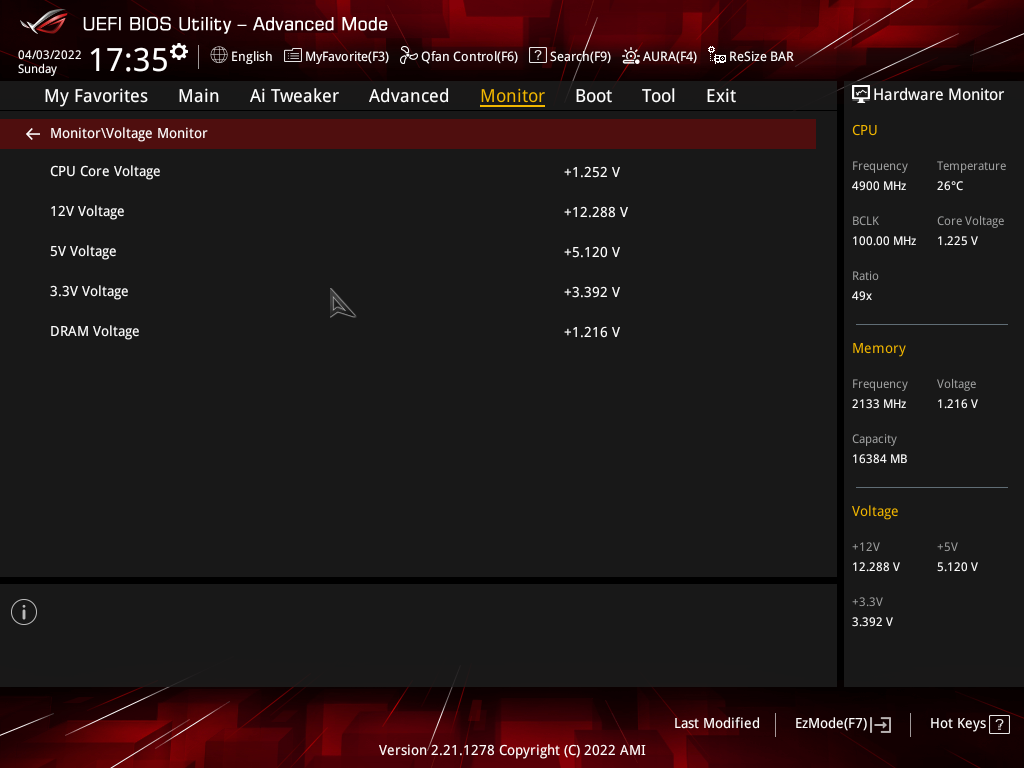Click the Hardware Monitor screen icon
The height and width of the screenshot is (768, 1024).
(x=861, y=95)
